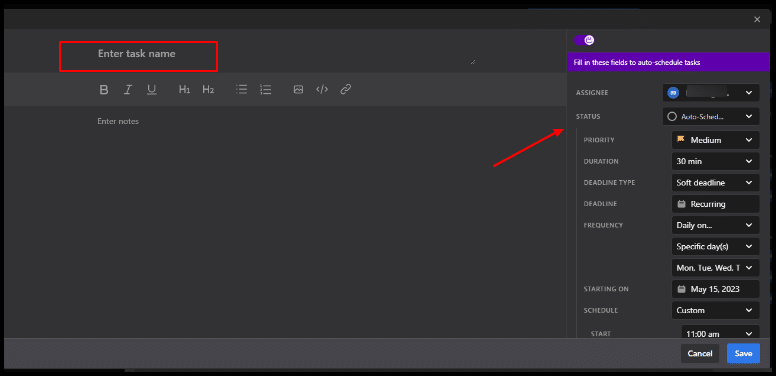Toggle the auto-schedule switch
Image resolution: width=776 pixels, height=376 pixels.
[x=584, y=41]
